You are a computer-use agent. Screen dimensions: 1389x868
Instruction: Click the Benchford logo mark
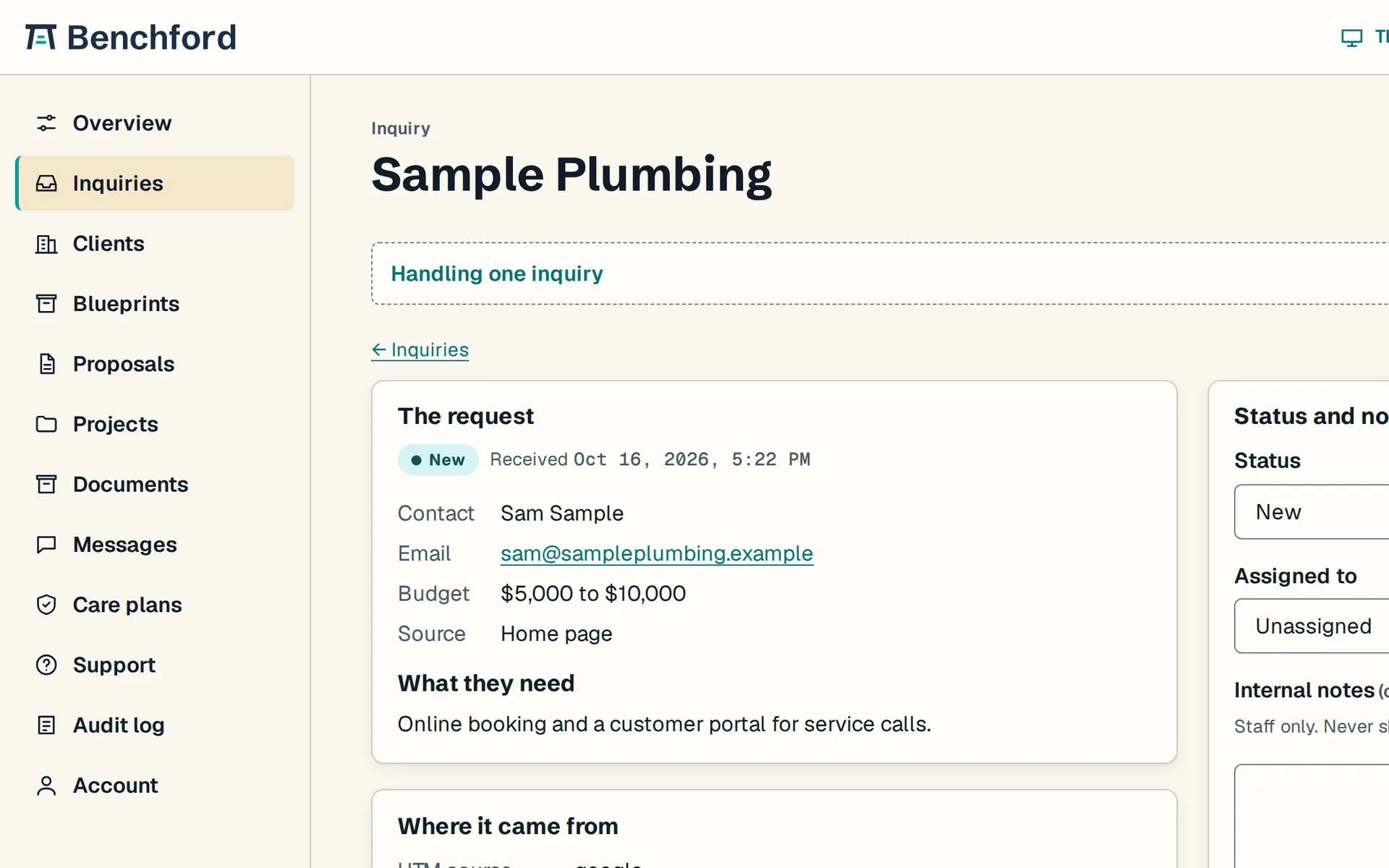click(x=41, y=37)
